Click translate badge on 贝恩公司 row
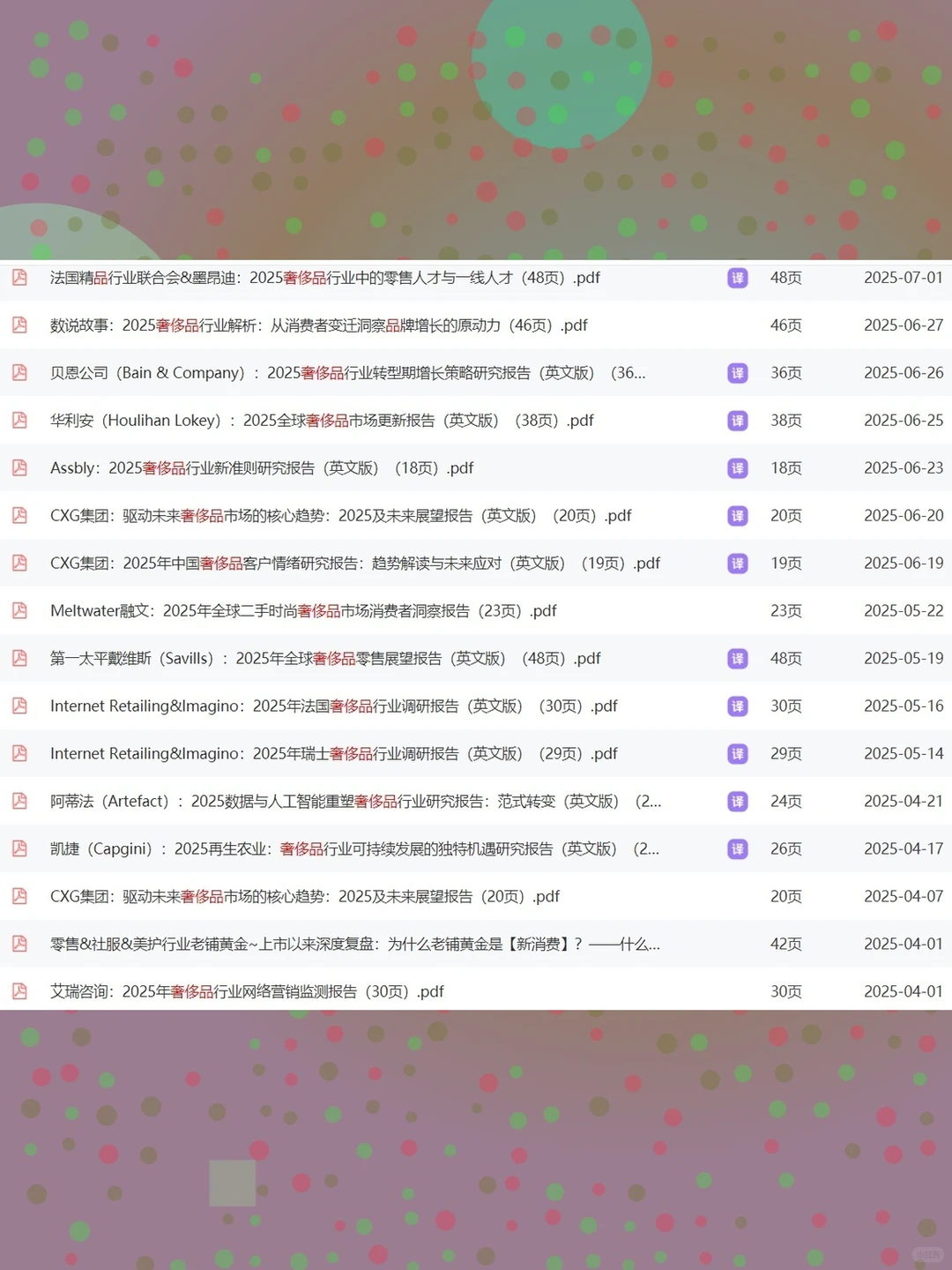The width and height of the screenshot is (952, 1270). pyautogui.click(x=738, y=373)
